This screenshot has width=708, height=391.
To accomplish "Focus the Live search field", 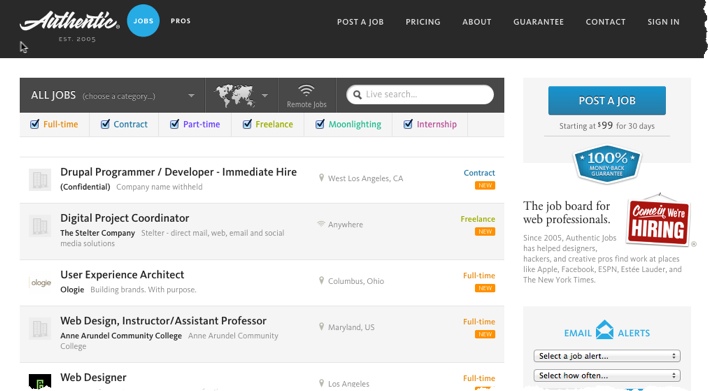I will point(420,94).
